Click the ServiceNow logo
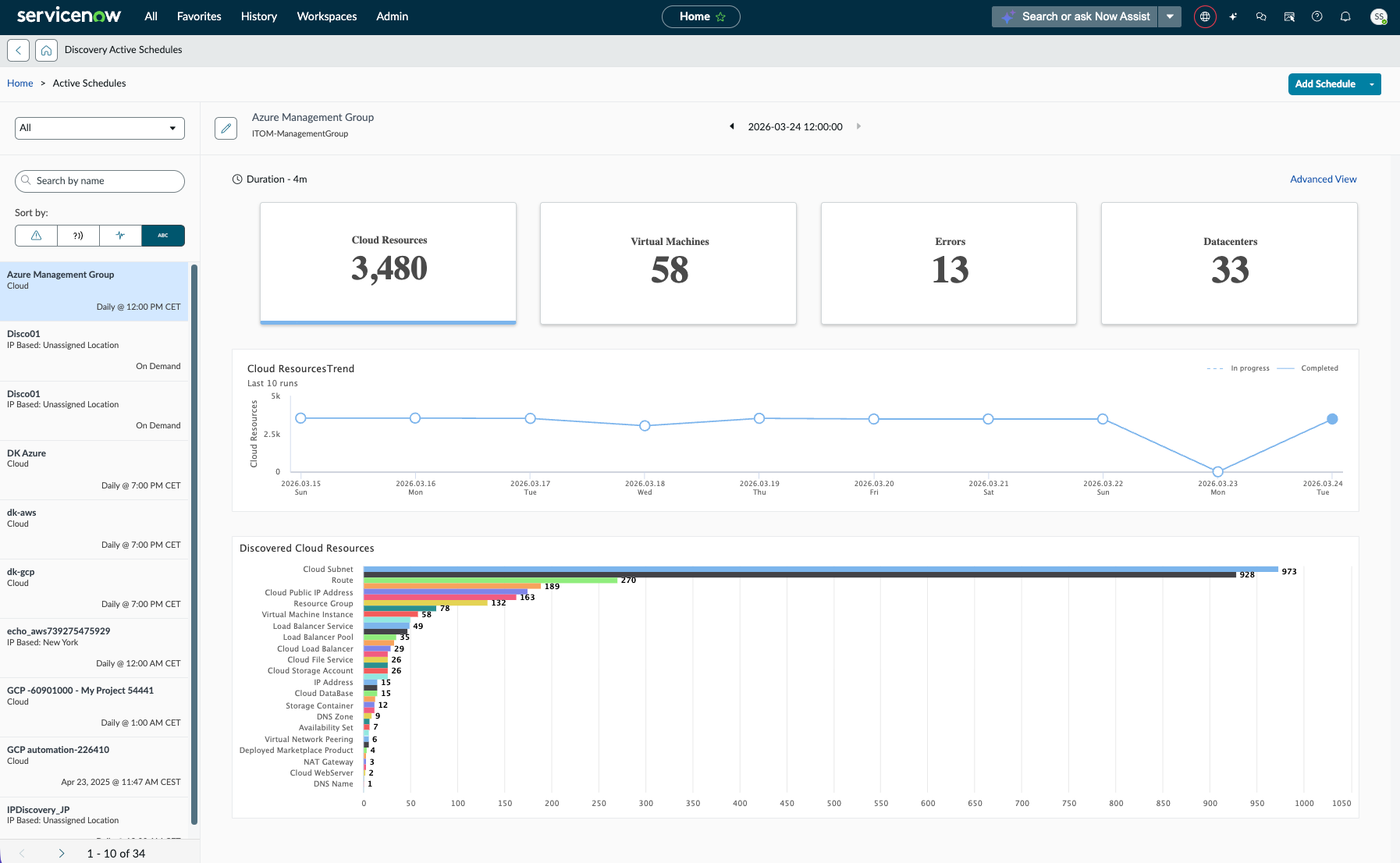This screenshot has height=863, width=1400. (69, 16)
